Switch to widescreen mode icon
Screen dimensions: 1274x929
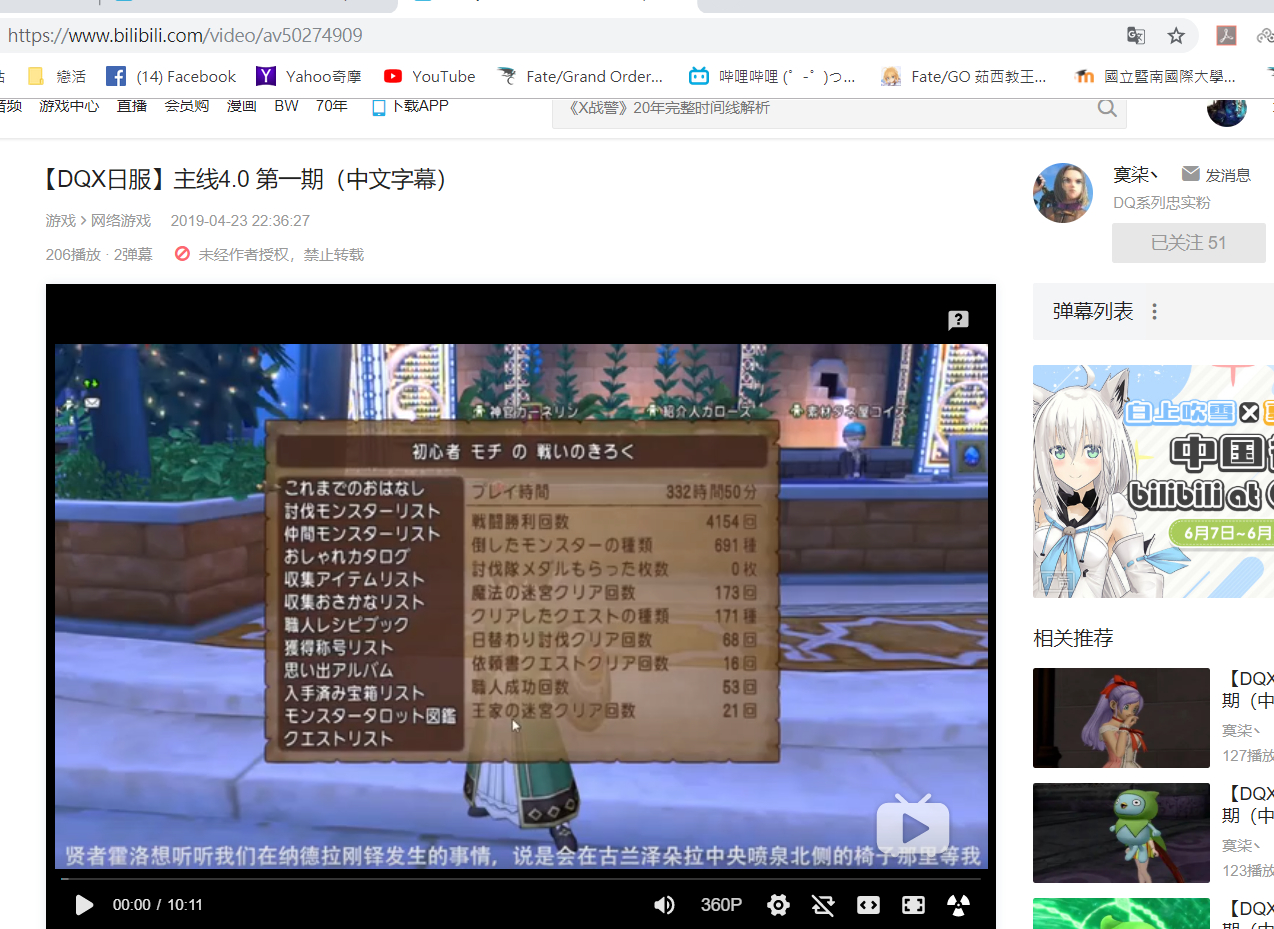tap(868, 905)
